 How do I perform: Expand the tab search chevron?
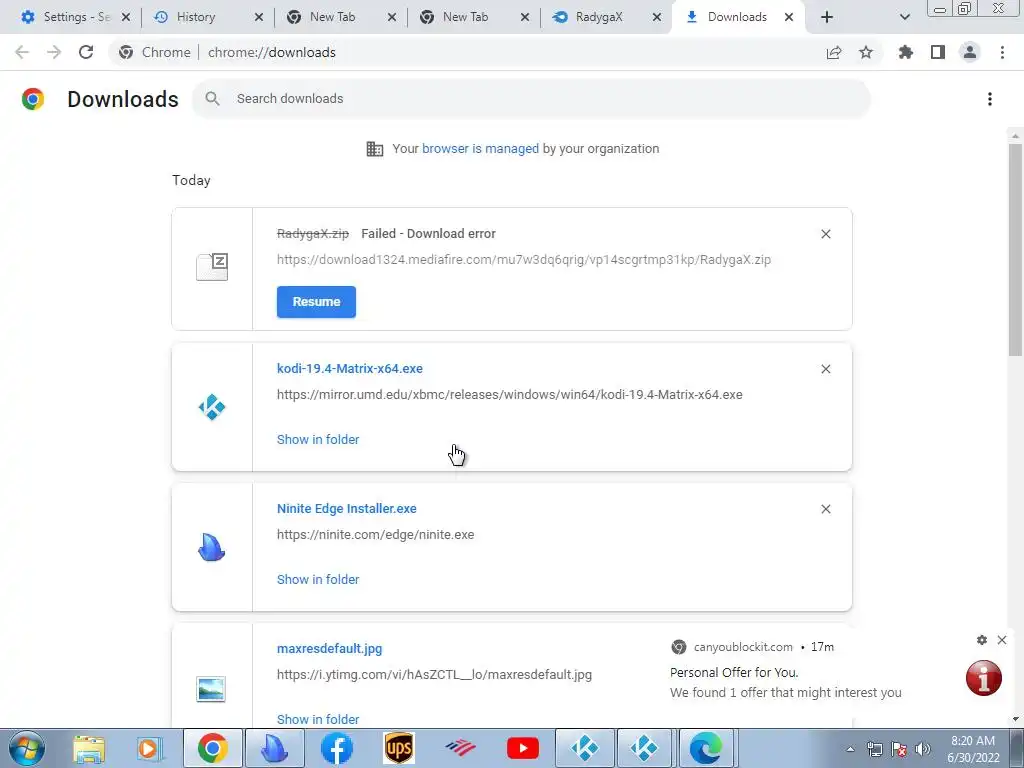click(904, 17)
